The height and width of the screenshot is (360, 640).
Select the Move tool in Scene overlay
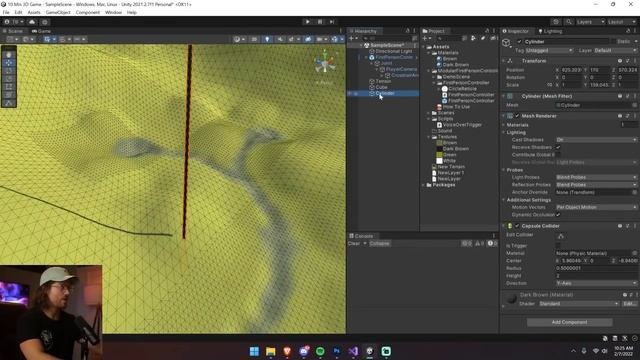pyautogui.click(x=9, y=62)
